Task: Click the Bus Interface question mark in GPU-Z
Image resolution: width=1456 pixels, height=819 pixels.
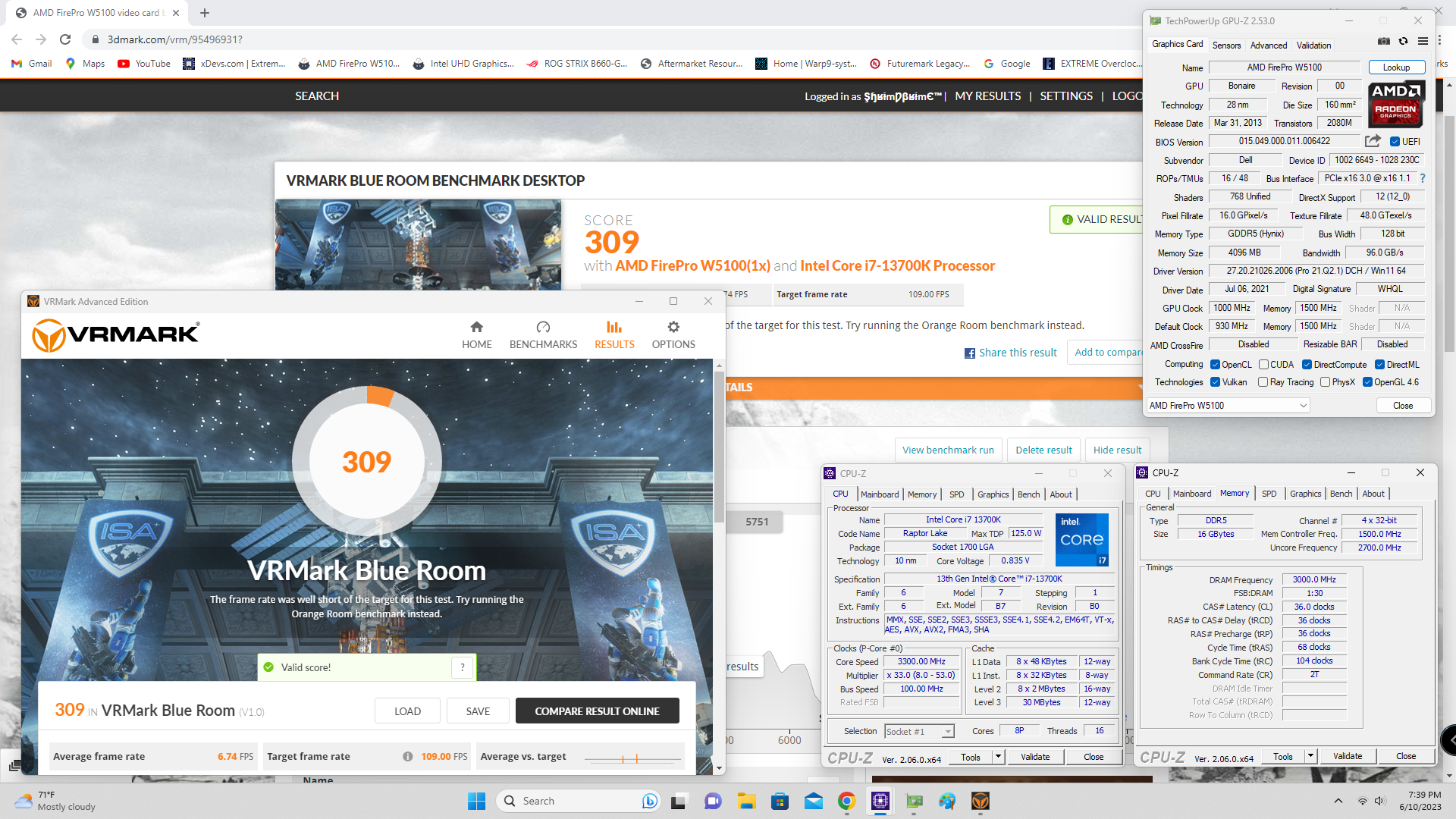Action: (1423, 178)
